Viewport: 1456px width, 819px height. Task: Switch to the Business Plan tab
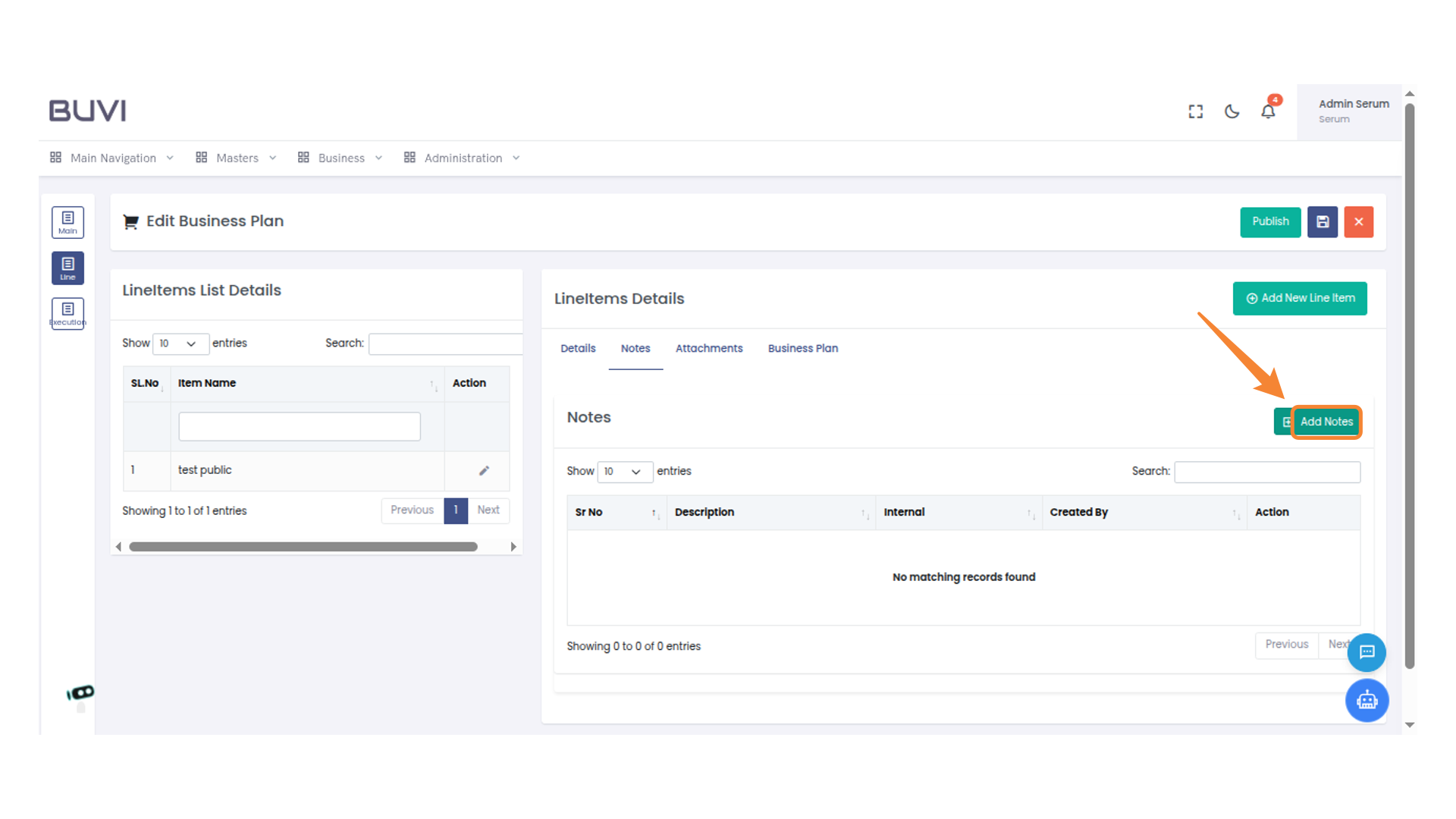[802, 348]
